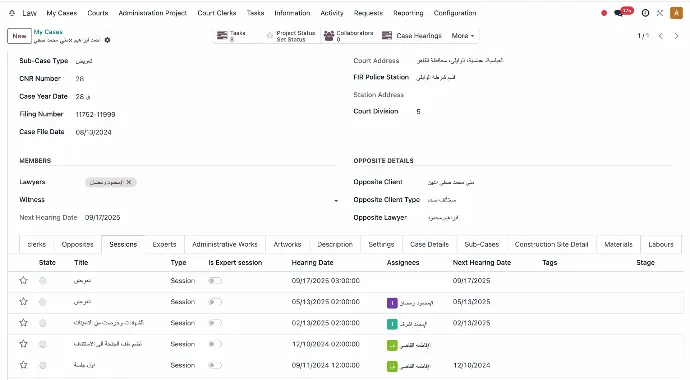This screenshot has width=690, height=380.
Task: Open Project Status set status button
Action: point(291,36)
